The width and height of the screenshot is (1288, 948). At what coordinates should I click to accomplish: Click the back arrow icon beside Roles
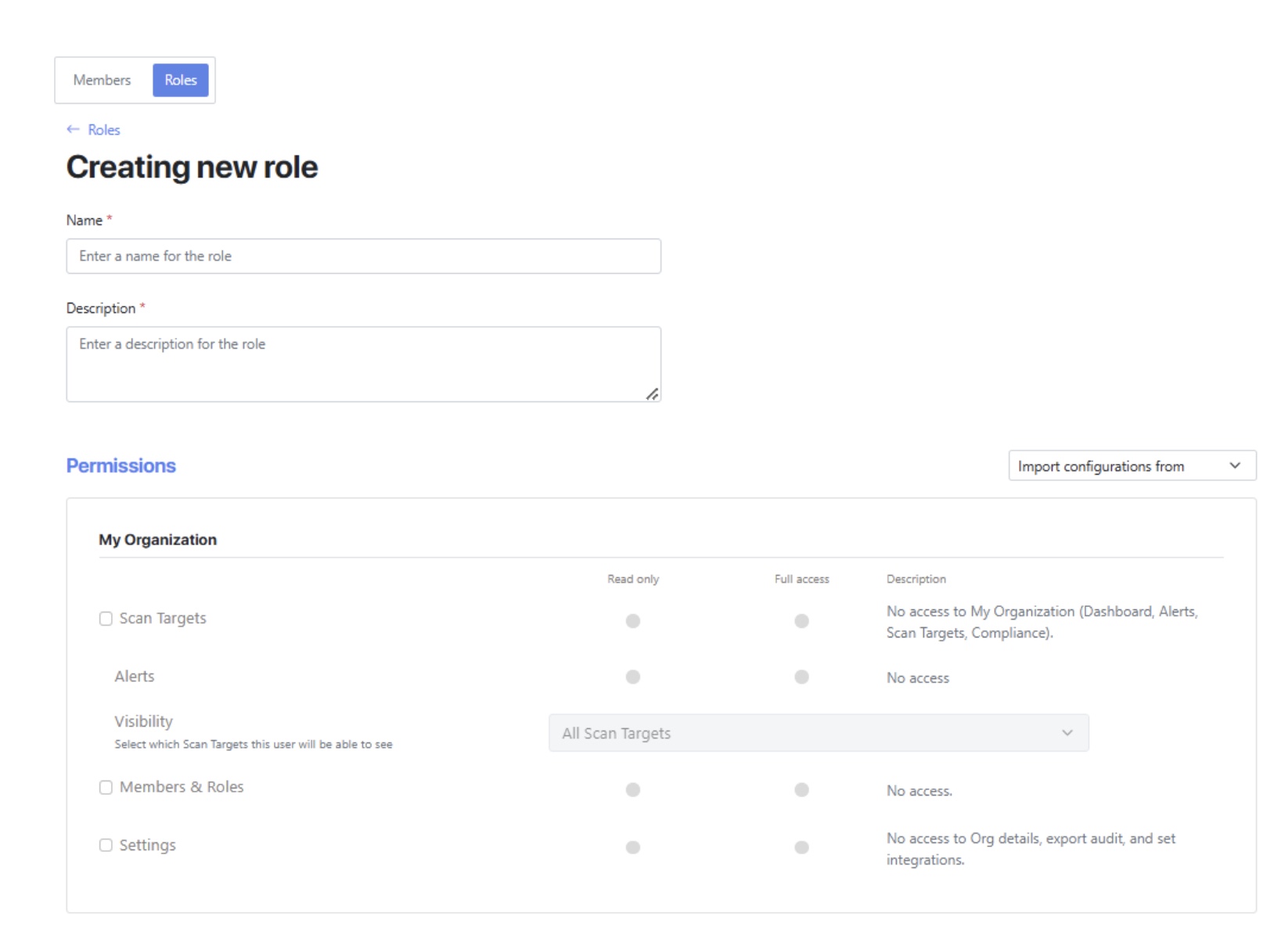73,129
